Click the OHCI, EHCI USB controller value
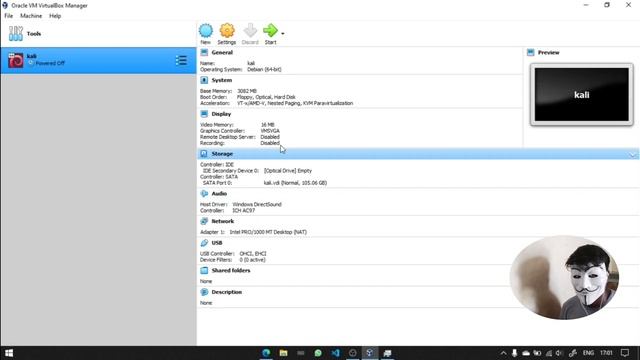Screen dimensions: 640x360 point(253,253)
